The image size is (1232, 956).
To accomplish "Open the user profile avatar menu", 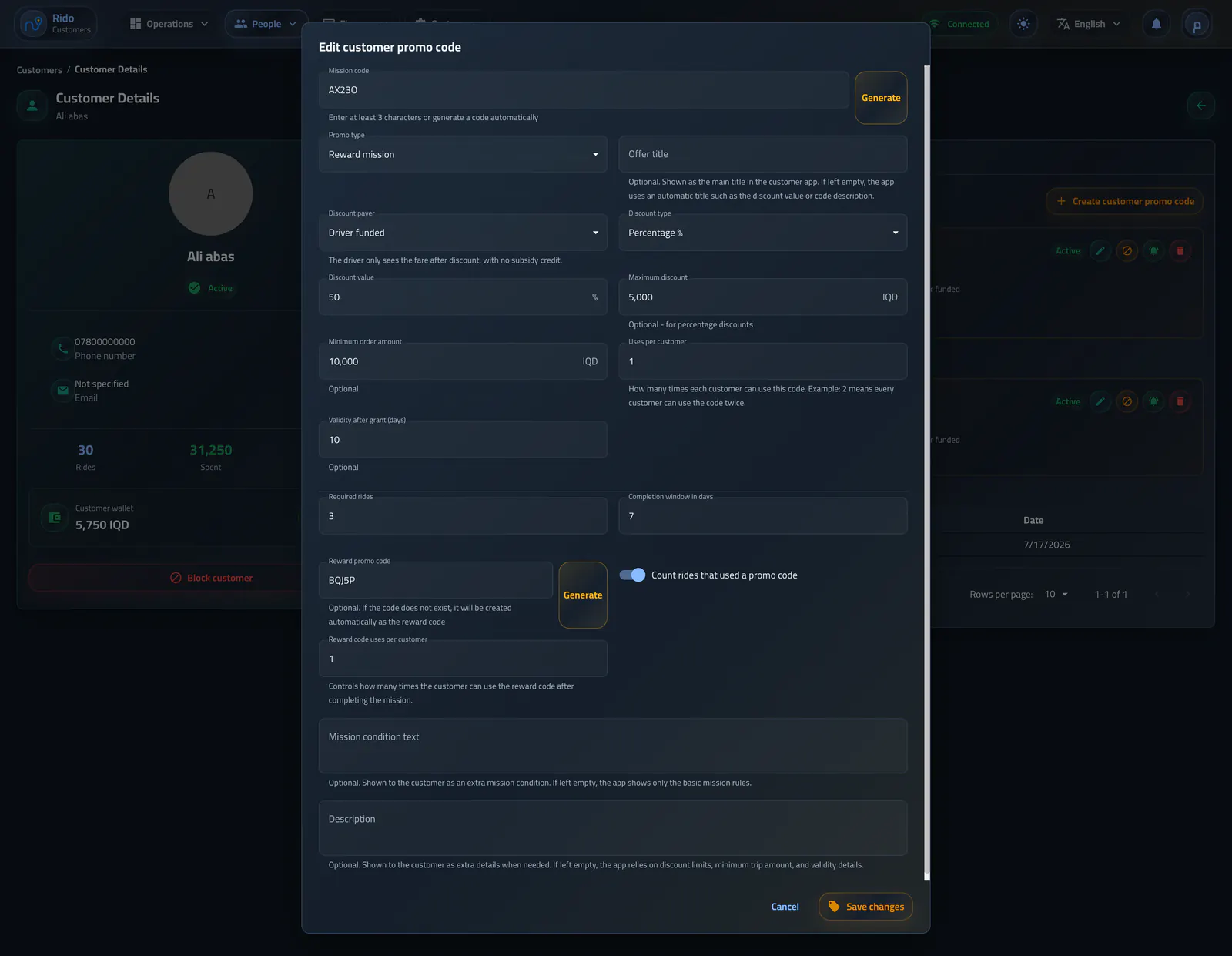I will point(1197,25).
